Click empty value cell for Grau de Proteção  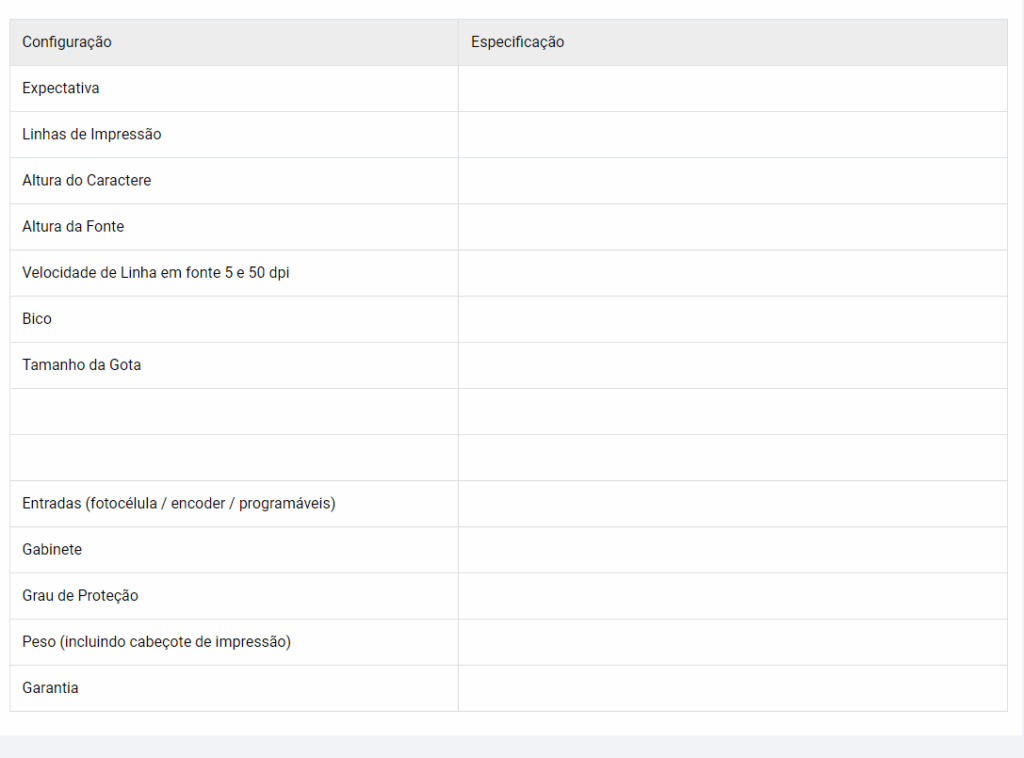coord(732,596)
